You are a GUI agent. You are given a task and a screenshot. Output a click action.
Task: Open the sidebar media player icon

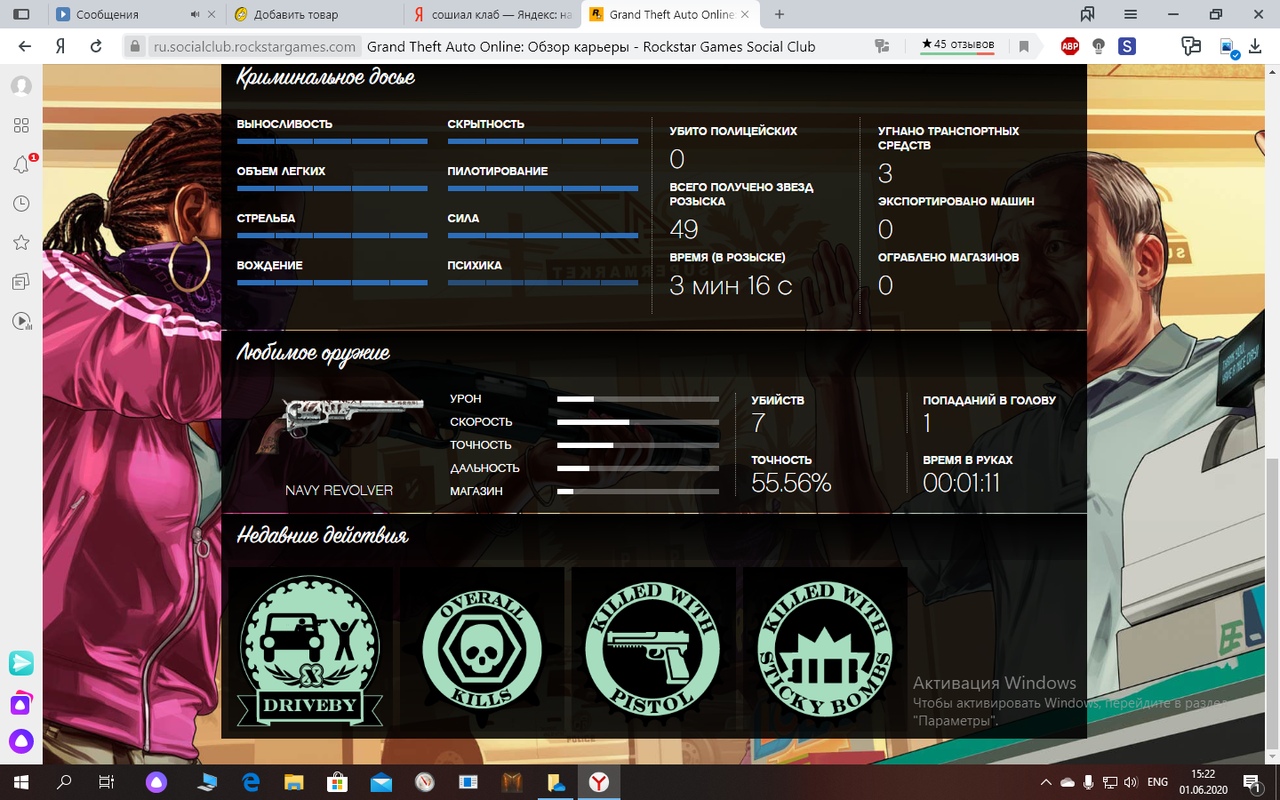21,321
